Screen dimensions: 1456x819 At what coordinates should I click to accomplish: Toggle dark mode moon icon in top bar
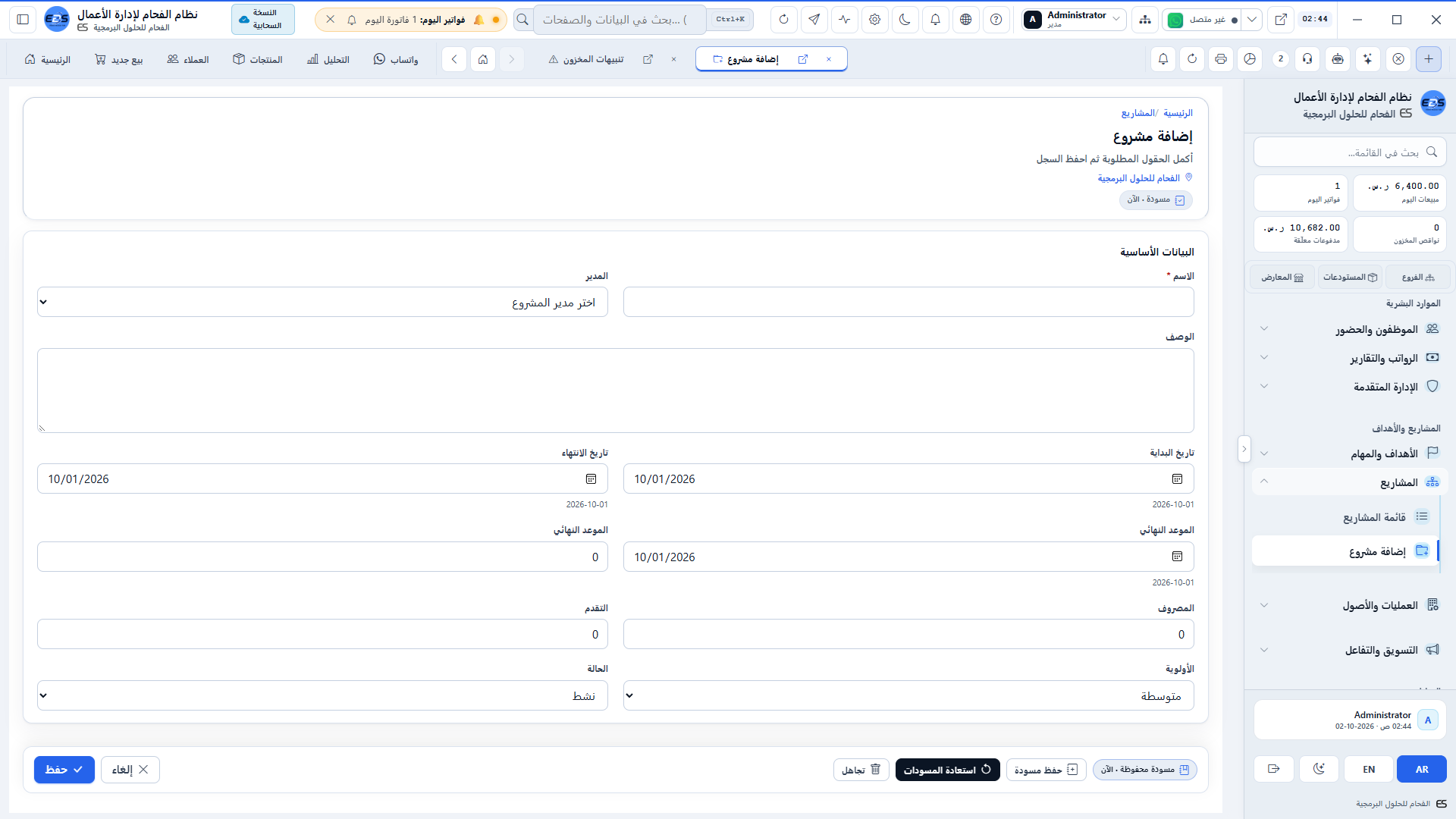[905, 20]
